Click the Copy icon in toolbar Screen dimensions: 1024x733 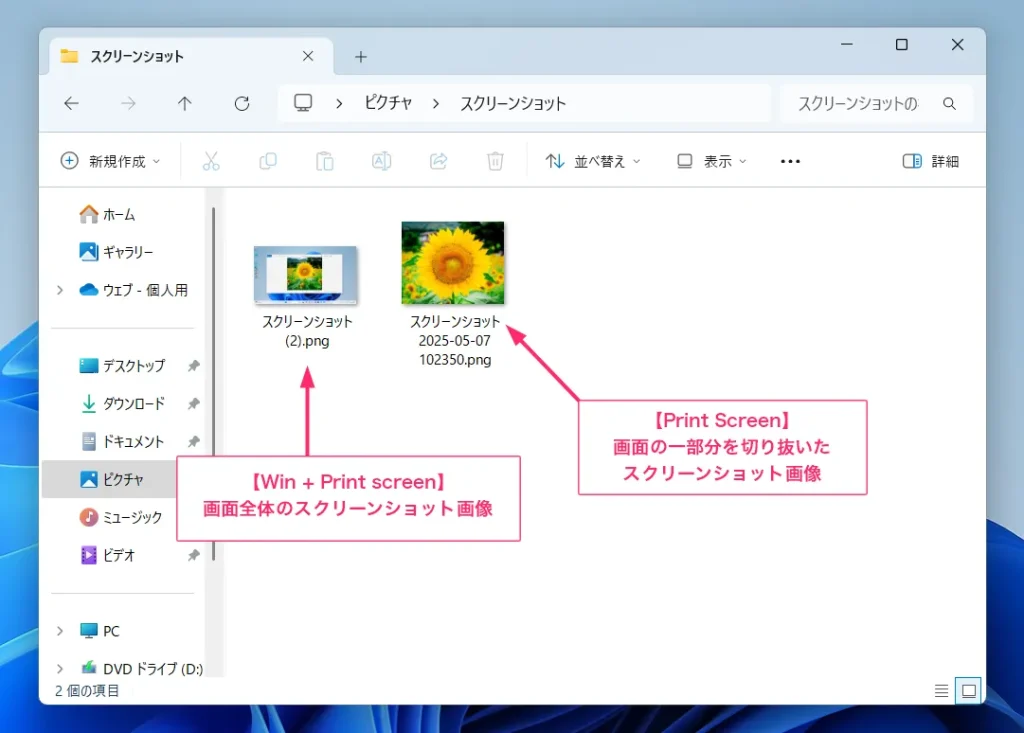268,161
